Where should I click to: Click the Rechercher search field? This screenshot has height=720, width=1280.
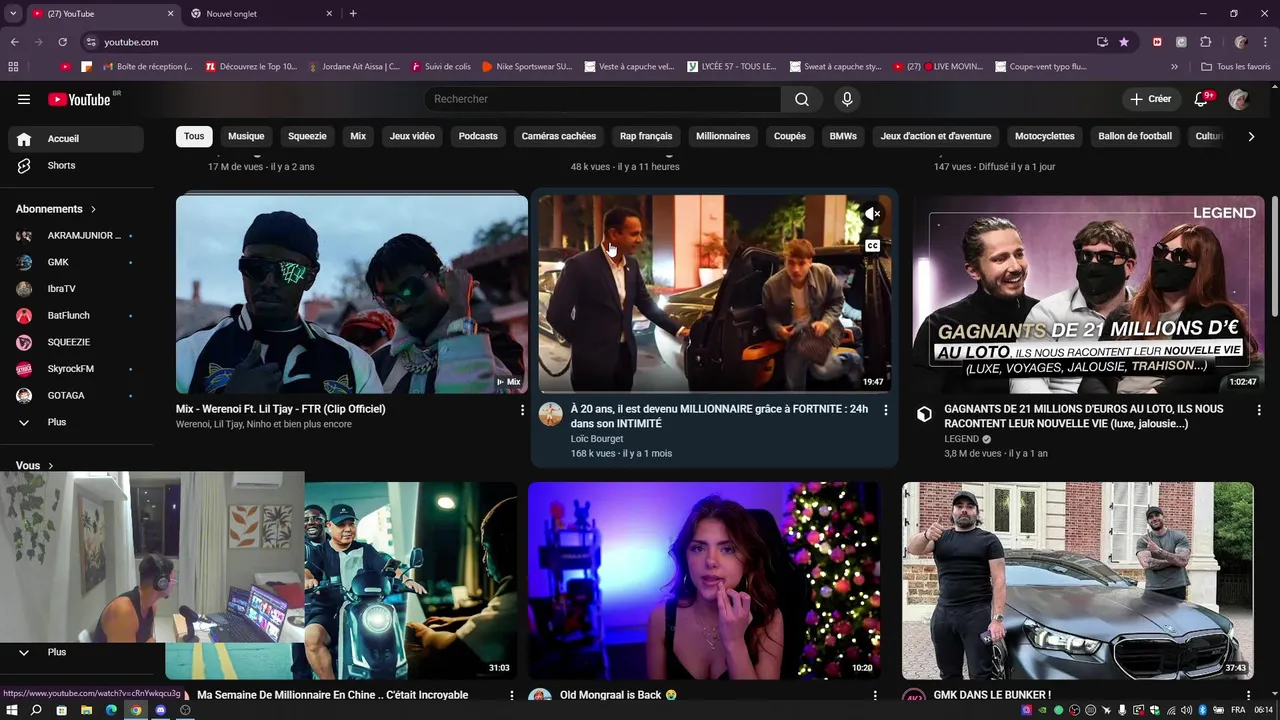click(603, 99)
